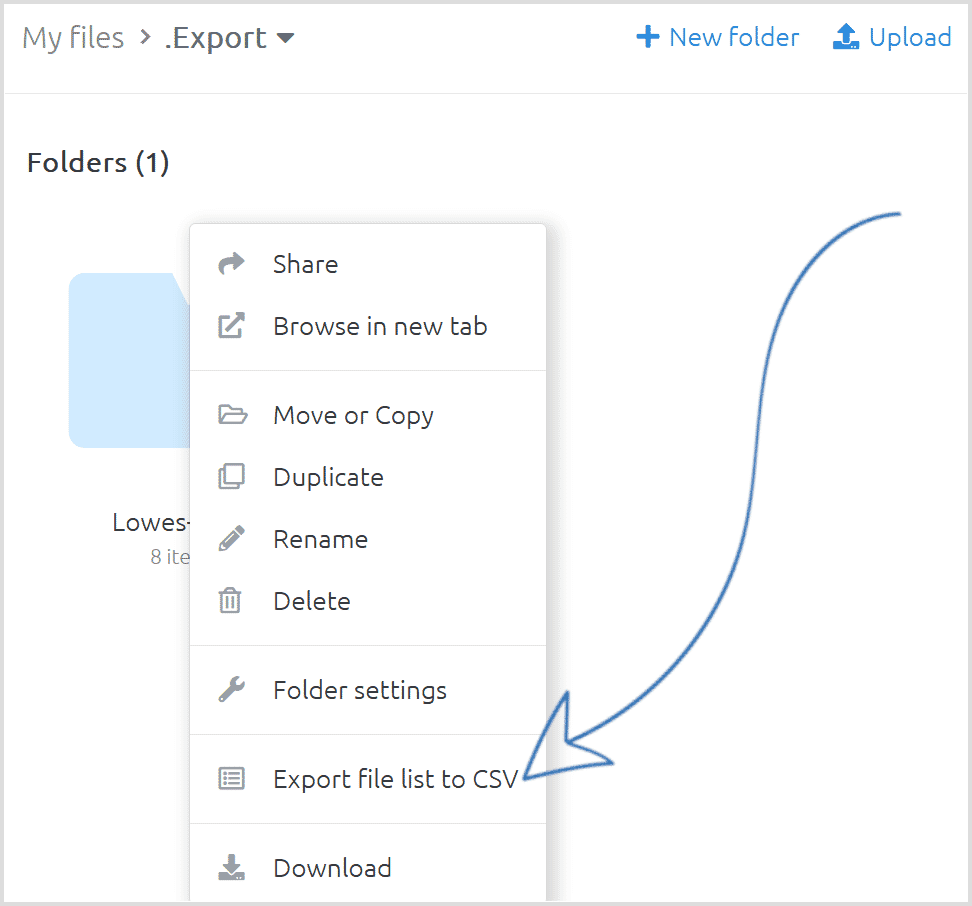Select Move or Copy menu entry
Screen dimensions: 972x906
point(353,415)
